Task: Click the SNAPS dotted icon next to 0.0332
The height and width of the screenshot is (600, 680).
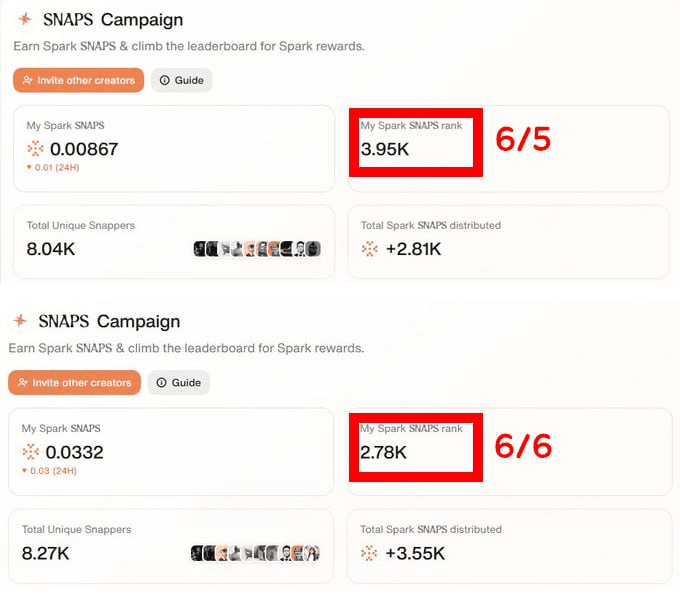Action: coord(30,452)
